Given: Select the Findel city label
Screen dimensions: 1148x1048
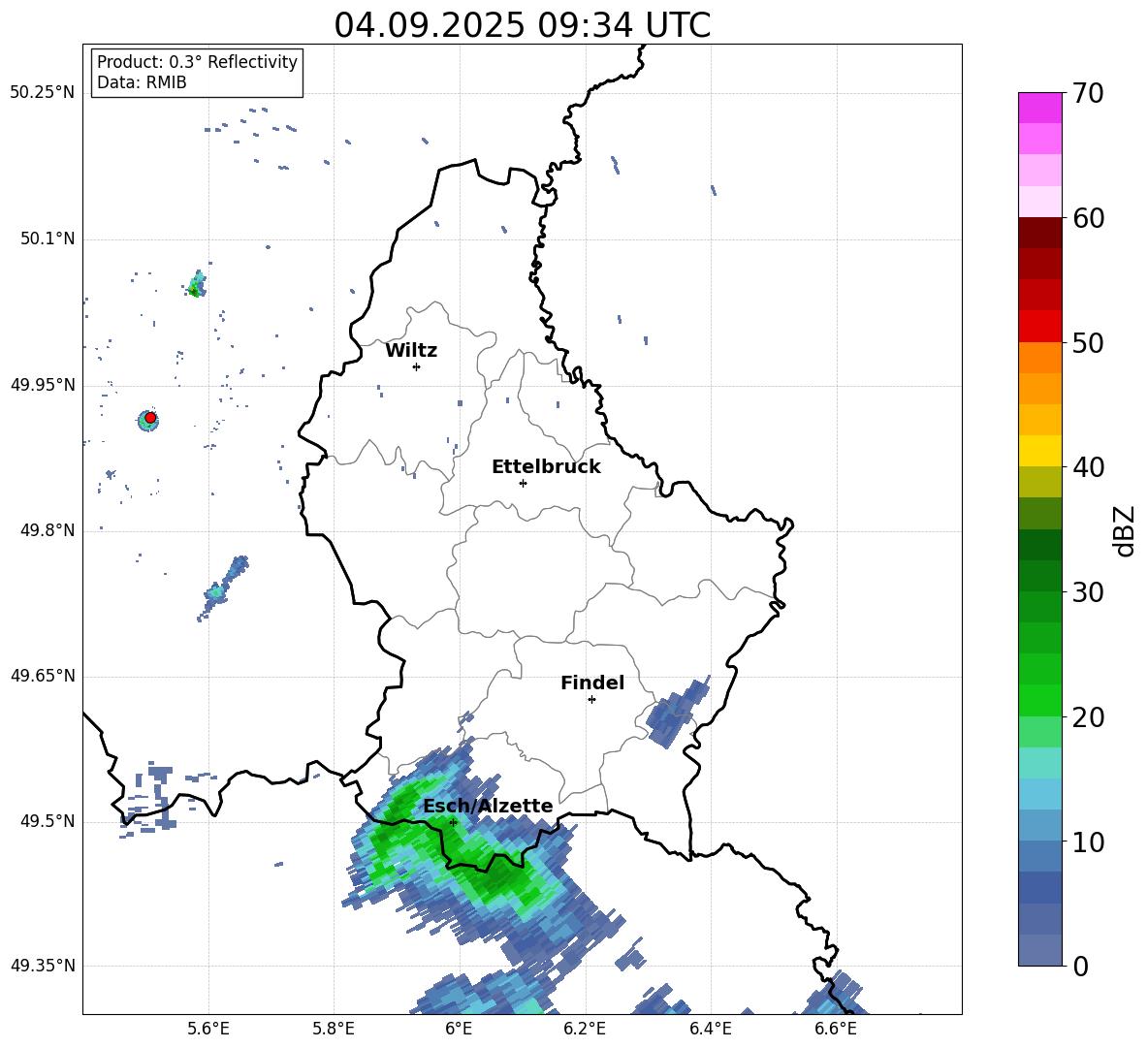Looking at the screenshot, I should (x=592, y=683).
